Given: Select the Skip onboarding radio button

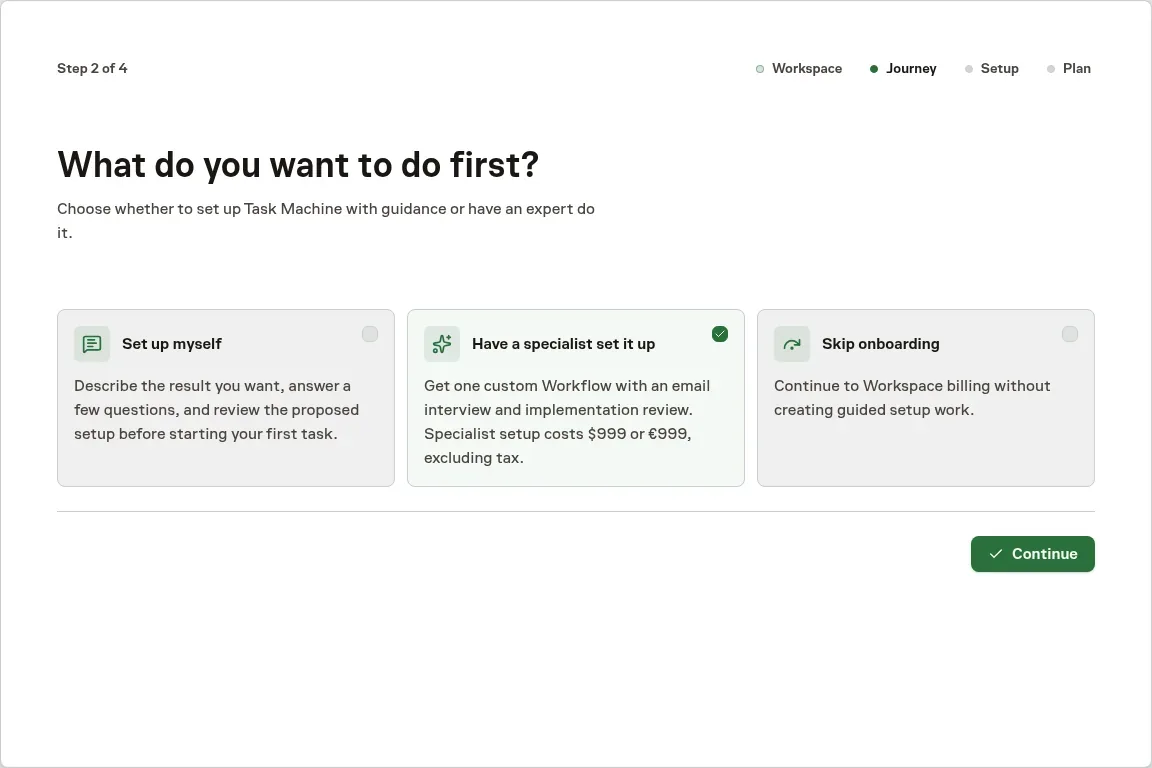Looking at the screenshot, I should [x=1070, y=334].
